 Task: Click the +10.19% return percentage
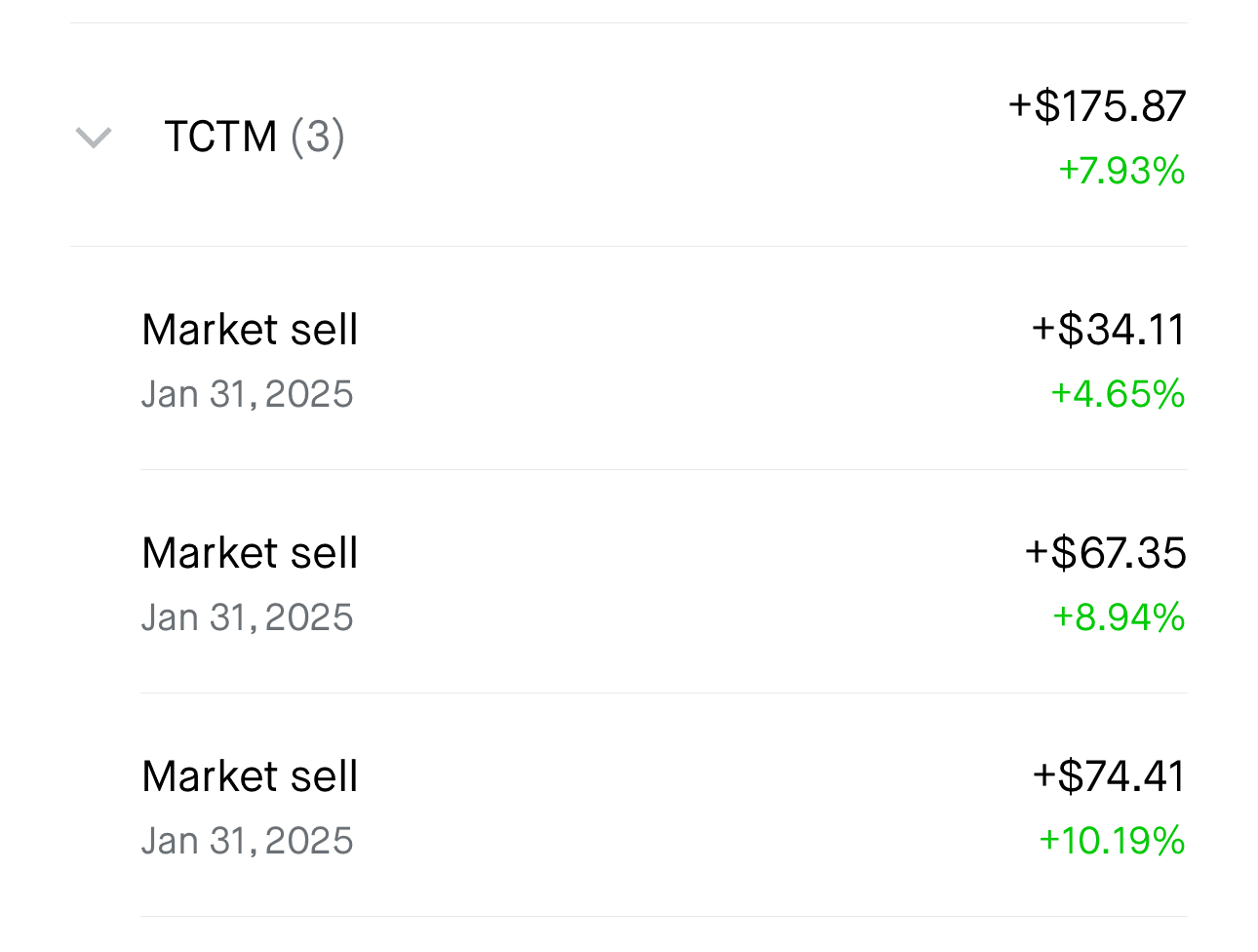tap(1112, 841)
